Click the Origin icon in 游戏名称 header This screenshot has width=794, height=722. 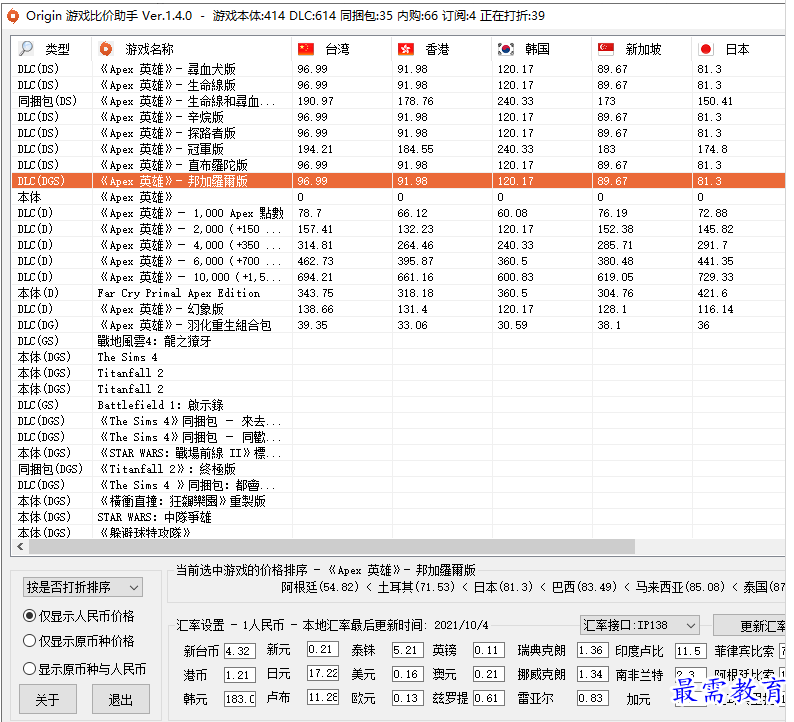pyautogui.click(x=106, y=49)
